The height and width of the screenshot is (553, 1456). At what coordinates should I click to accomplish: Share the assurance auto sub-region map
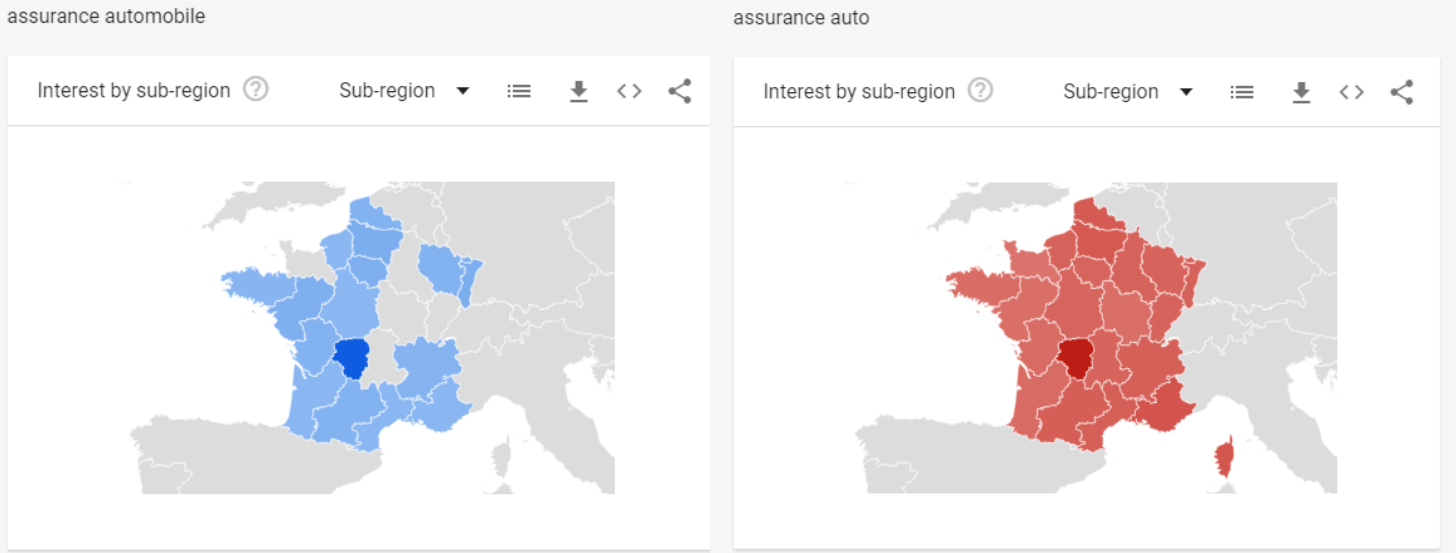coord(1402,92)
